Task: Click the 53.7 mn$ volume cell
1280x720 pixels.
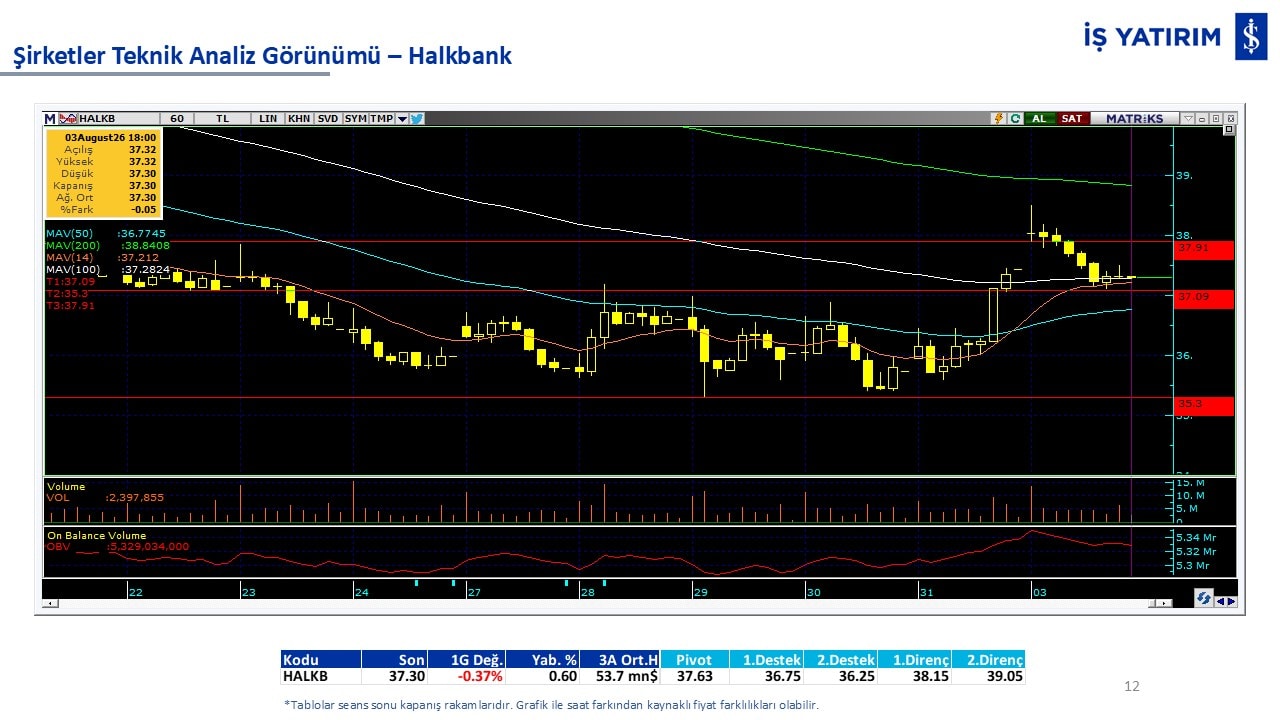Action: (620, 677)
